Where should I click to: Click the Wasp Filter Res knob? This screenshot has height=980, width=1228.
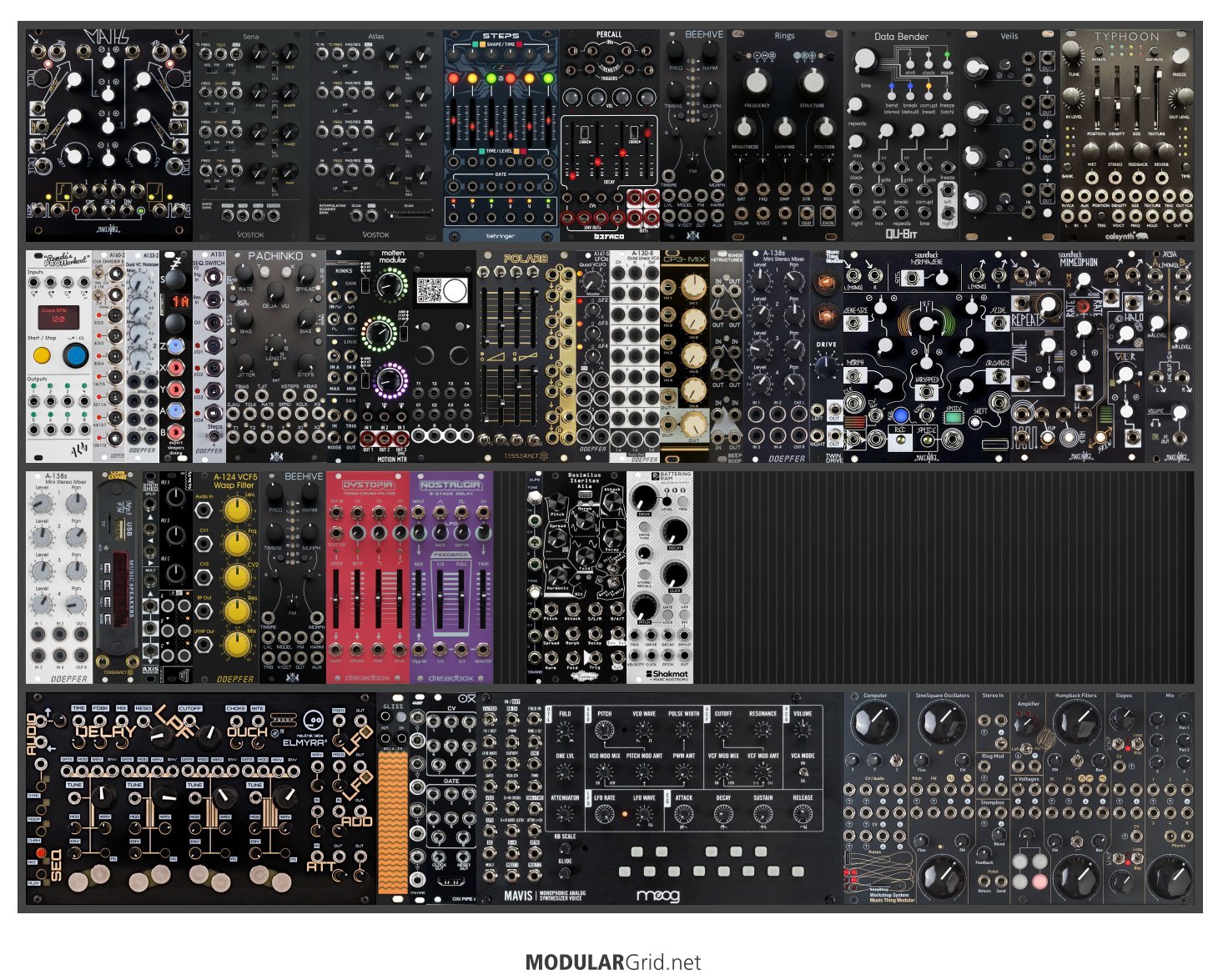tap(237, 610)
